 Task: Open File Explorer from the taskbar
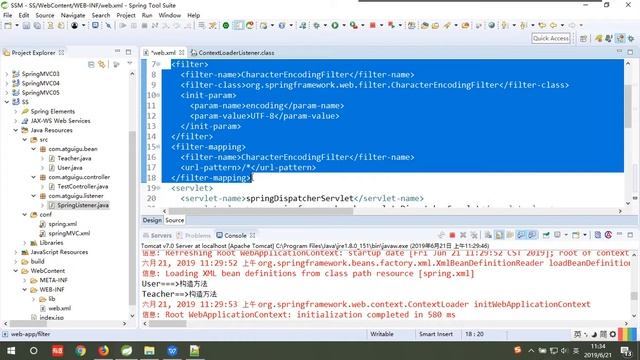[x=149, y=351]
